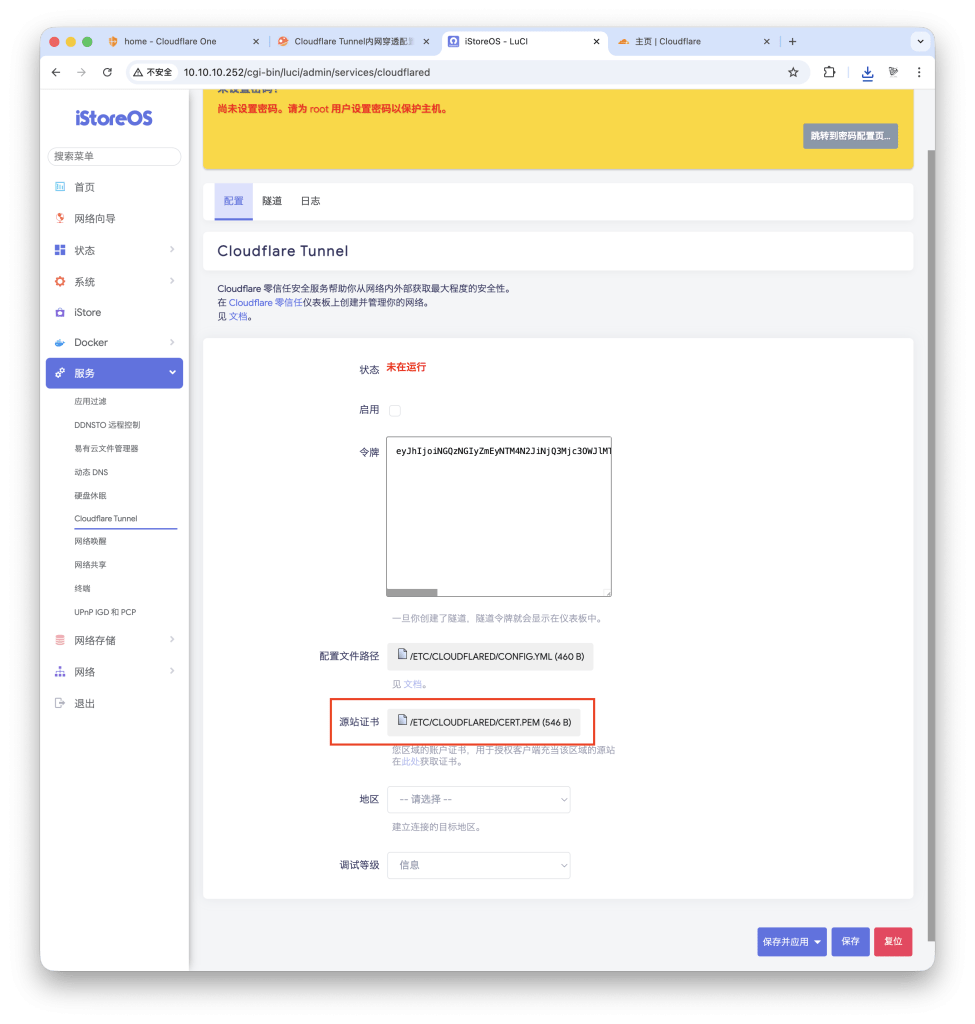The image size is (975, 1024).
Task: Open 网络向导 network wizard icon
Action: (60, 219)
